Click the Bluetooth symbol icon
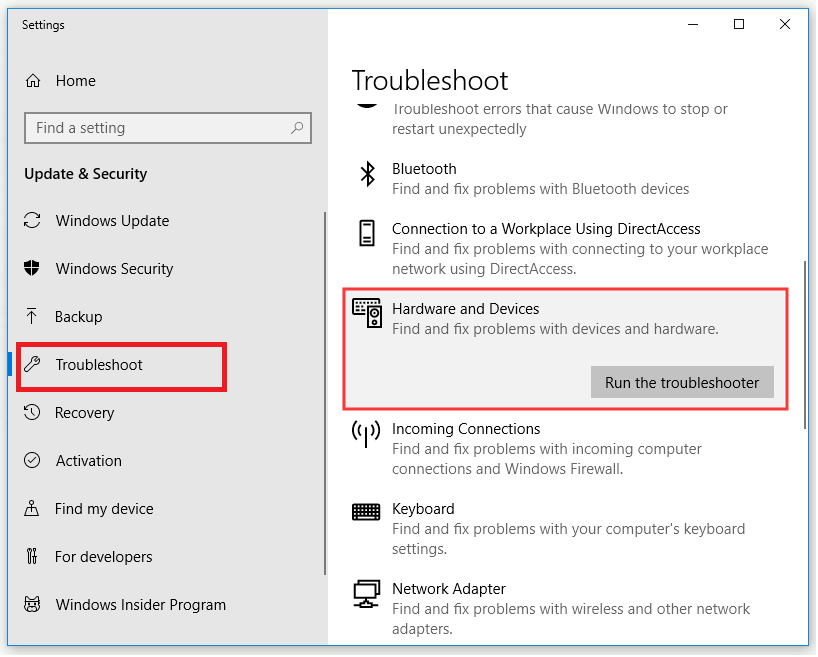 (x=368, y=174)
